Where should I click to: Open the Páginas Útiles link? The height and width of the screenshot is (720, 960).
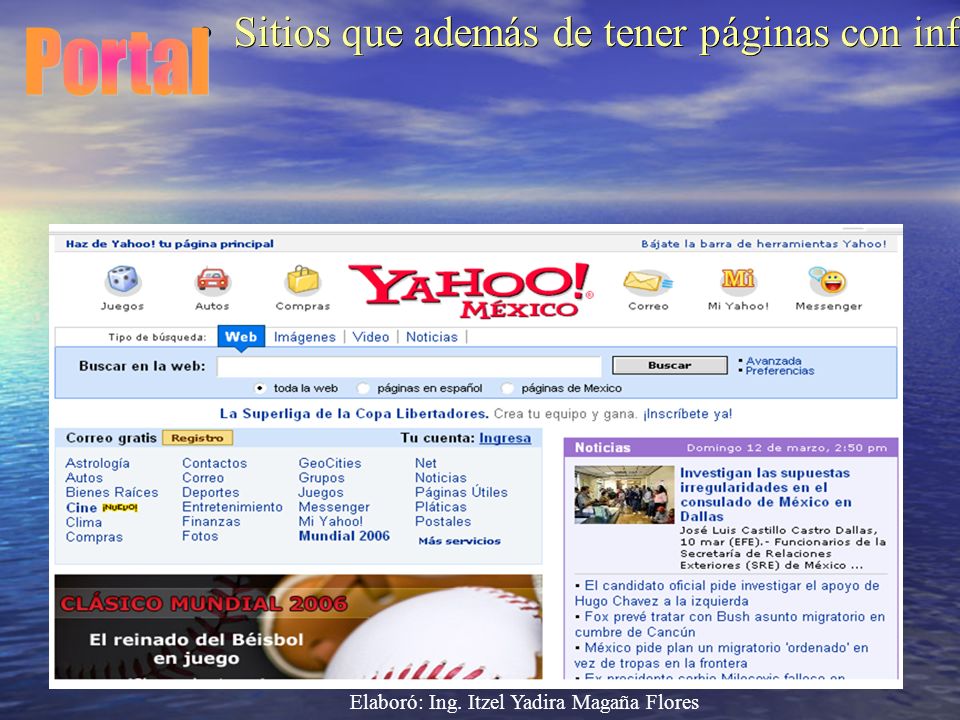tap(461, 492)
